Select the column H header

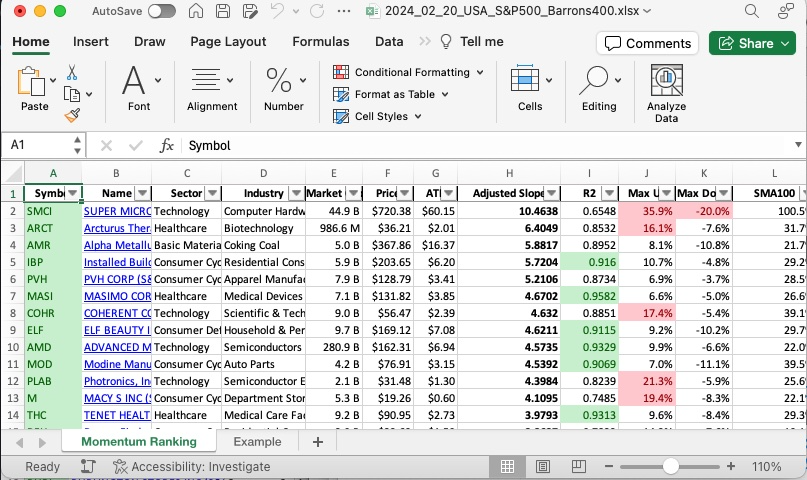tap(509, 173)
